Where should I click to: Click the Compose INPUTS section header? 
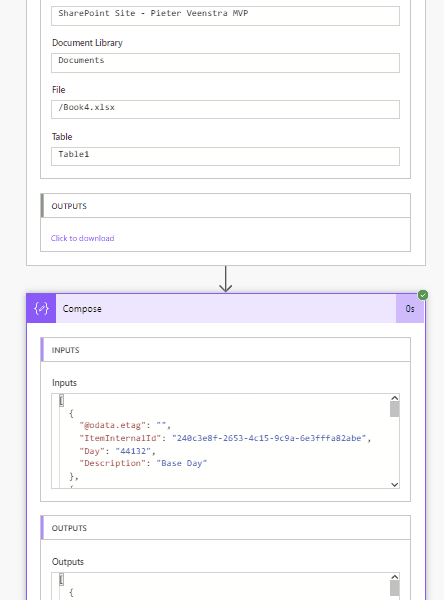click(225, 350)
